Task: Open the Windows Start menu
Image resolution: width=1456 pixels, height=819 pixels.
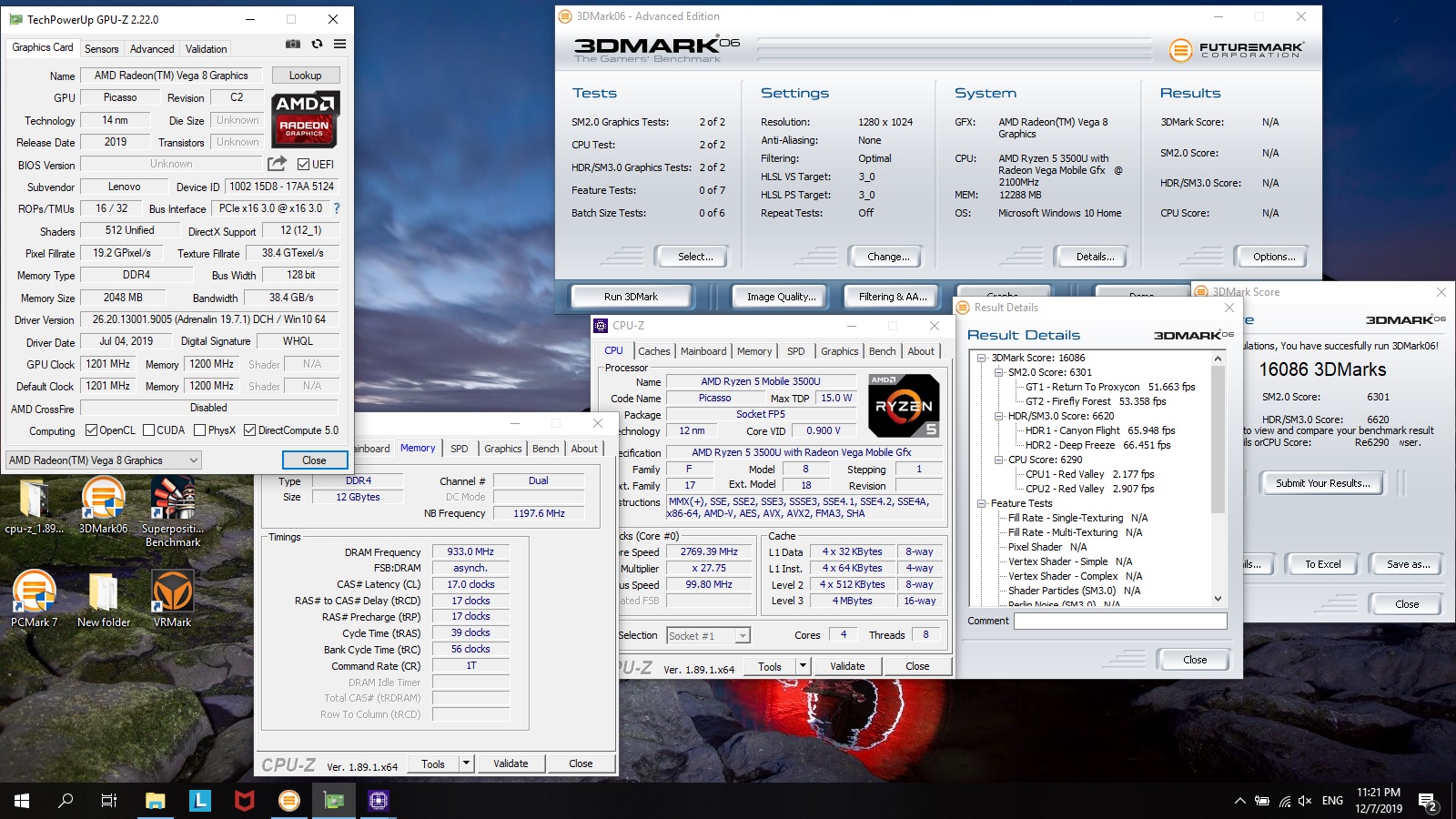Action: point(22,801)
